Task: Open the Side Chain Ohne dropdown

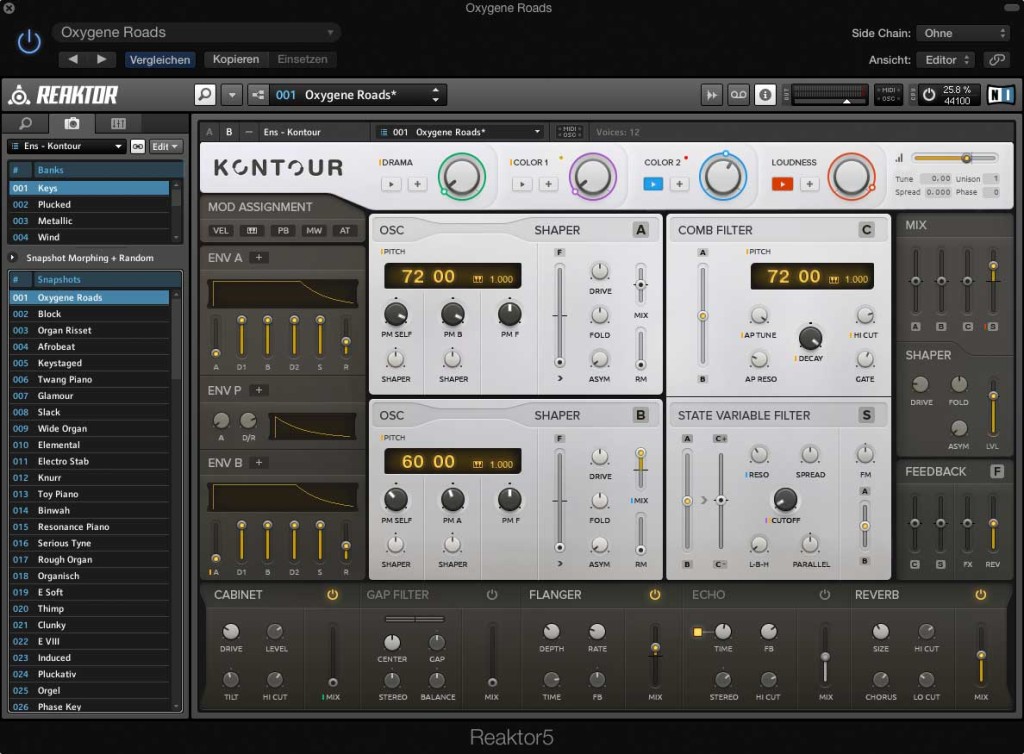Action: [961, 33]
